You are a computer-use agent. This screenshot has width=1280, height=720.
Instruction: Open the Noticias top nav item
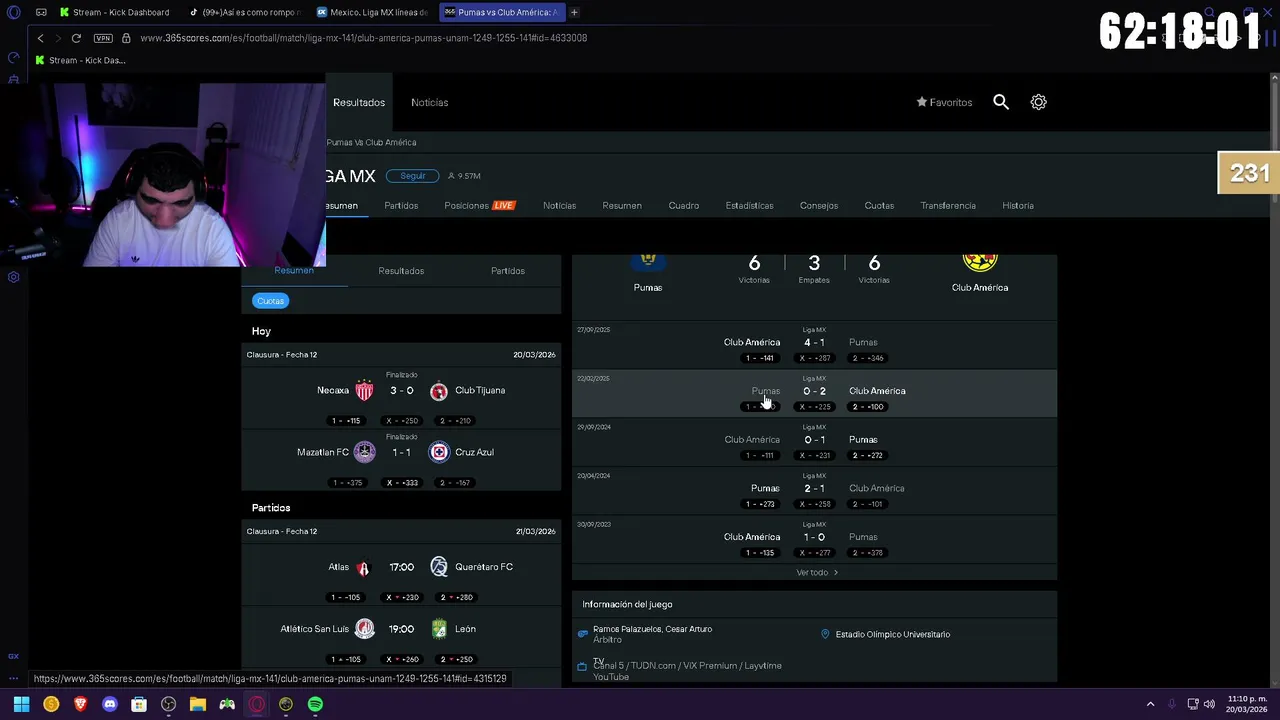[429, 102]
